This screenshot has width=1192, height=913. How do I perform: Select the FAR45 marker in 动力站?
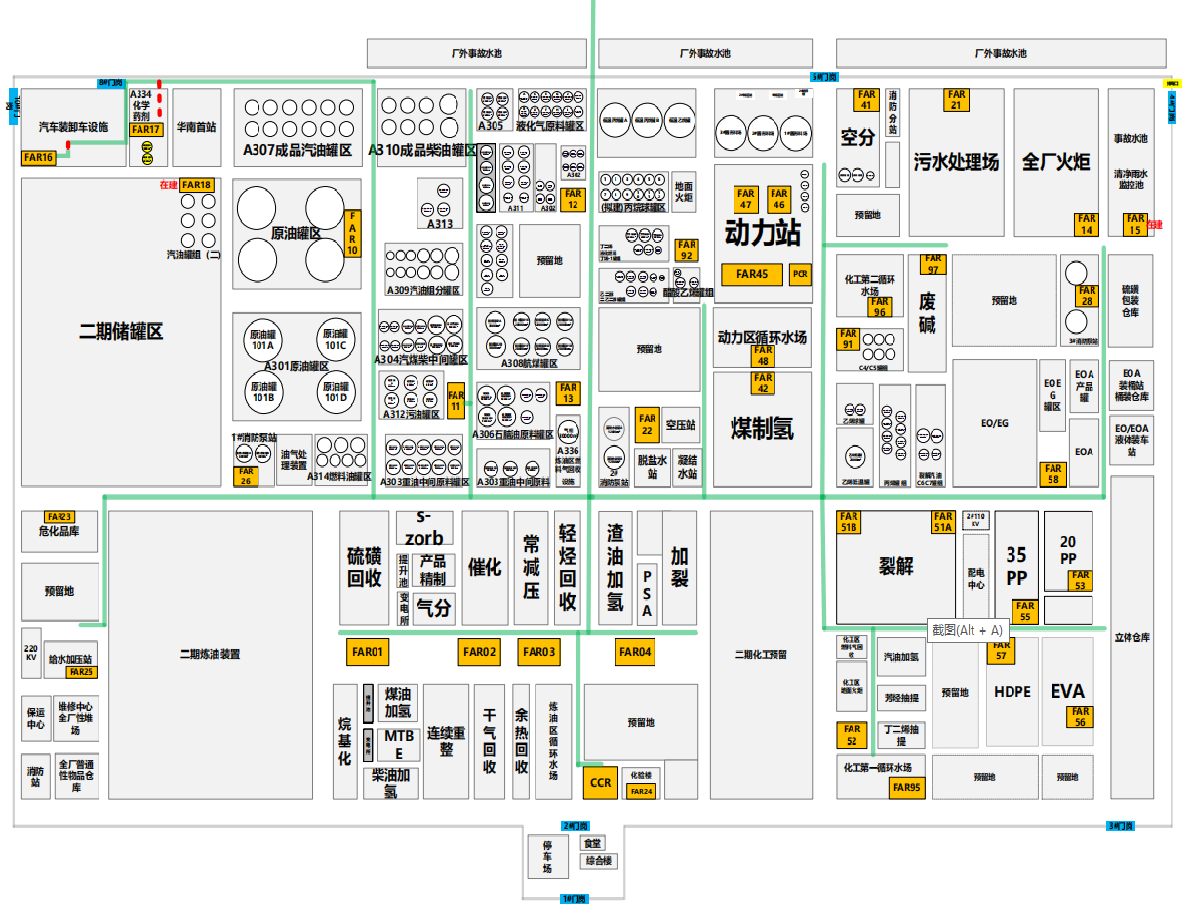[x=752, y=274]
